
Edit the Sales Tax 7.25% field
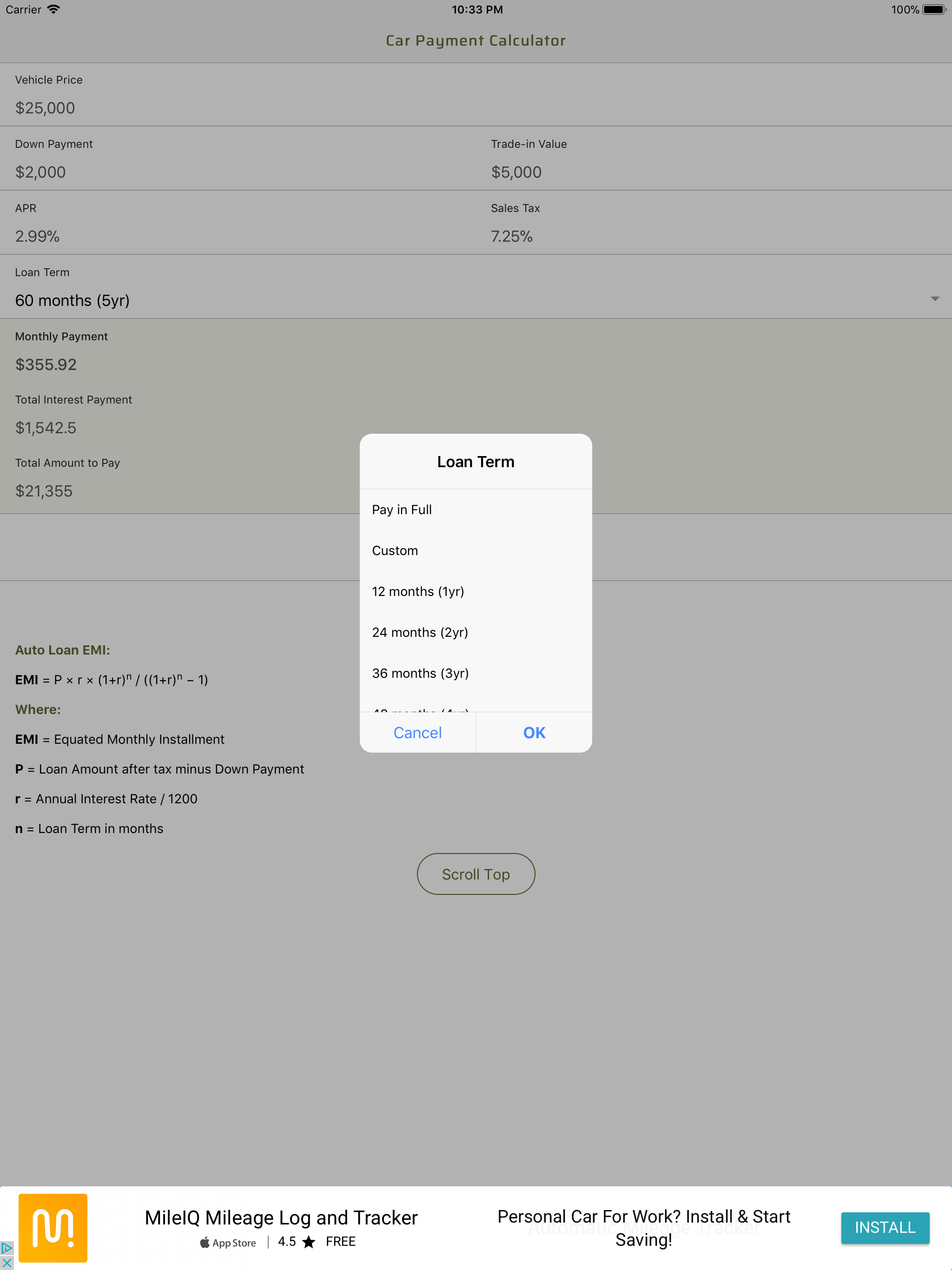click(x=512, y=236)
